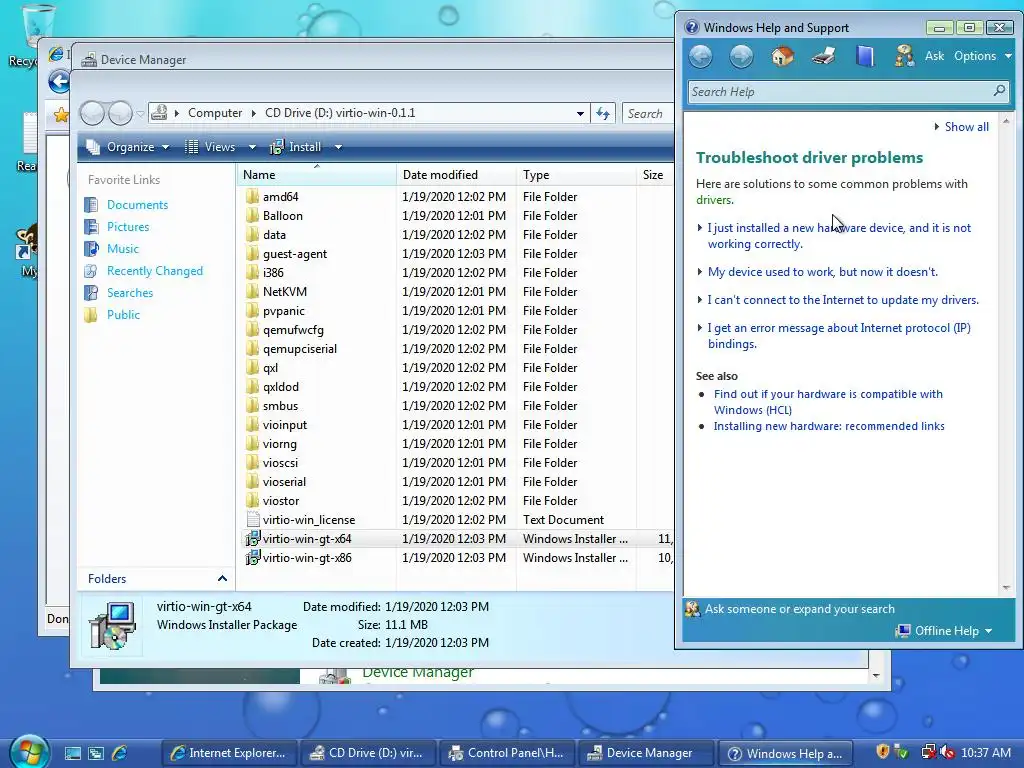This screenshot has width=1024, height=768.
Task: Go forward in Windows Help and Support
Action: [741, 56]
